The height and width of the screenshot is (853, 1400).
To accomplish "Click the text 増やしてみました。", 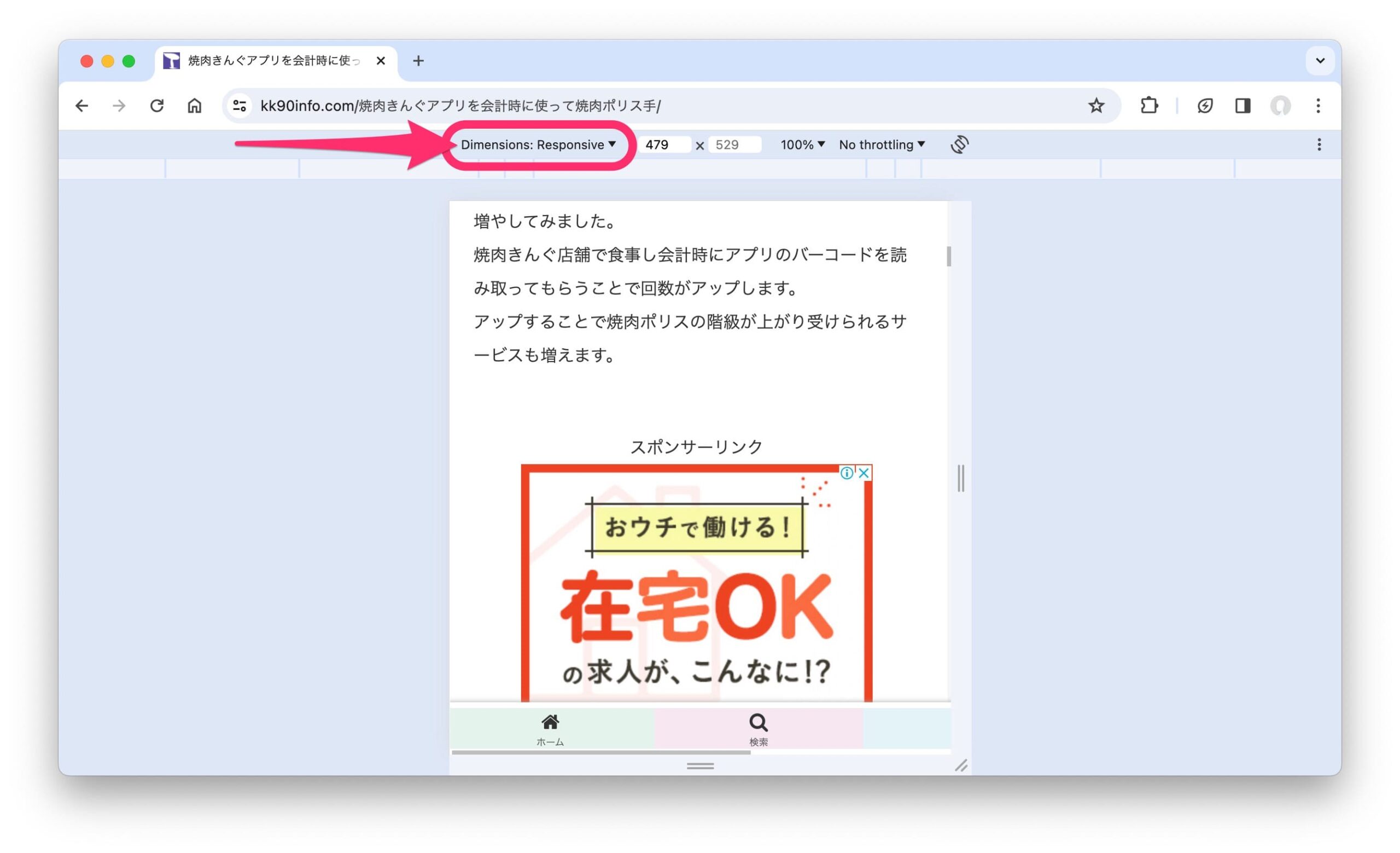I will pyautogui.click(x=546, y=221).
